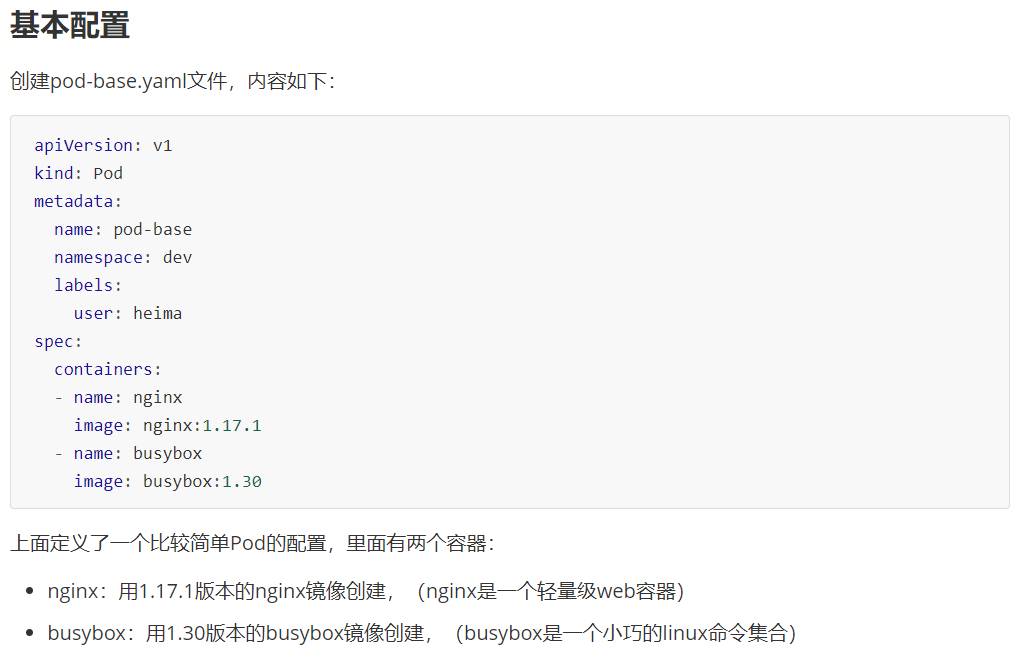Click the labels: key
1026x661 pixels.
click(x=88, y=285)
